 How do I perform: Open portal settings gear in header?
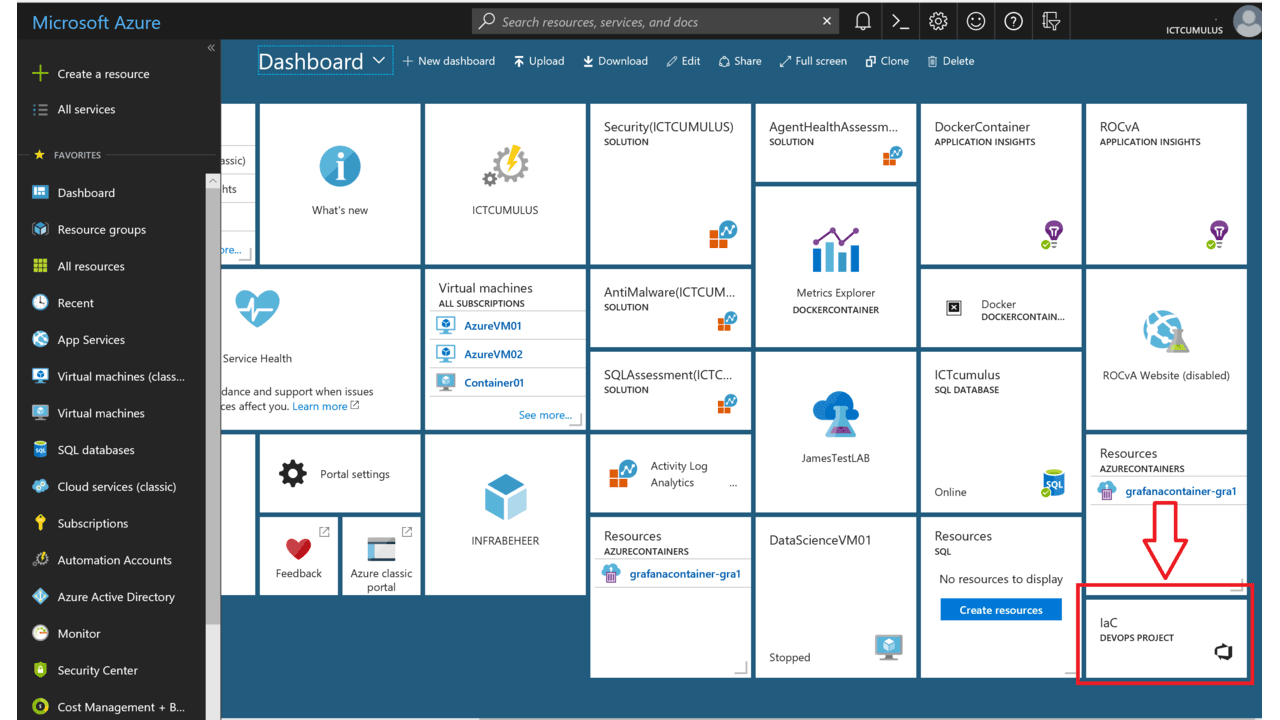(938, 21)
